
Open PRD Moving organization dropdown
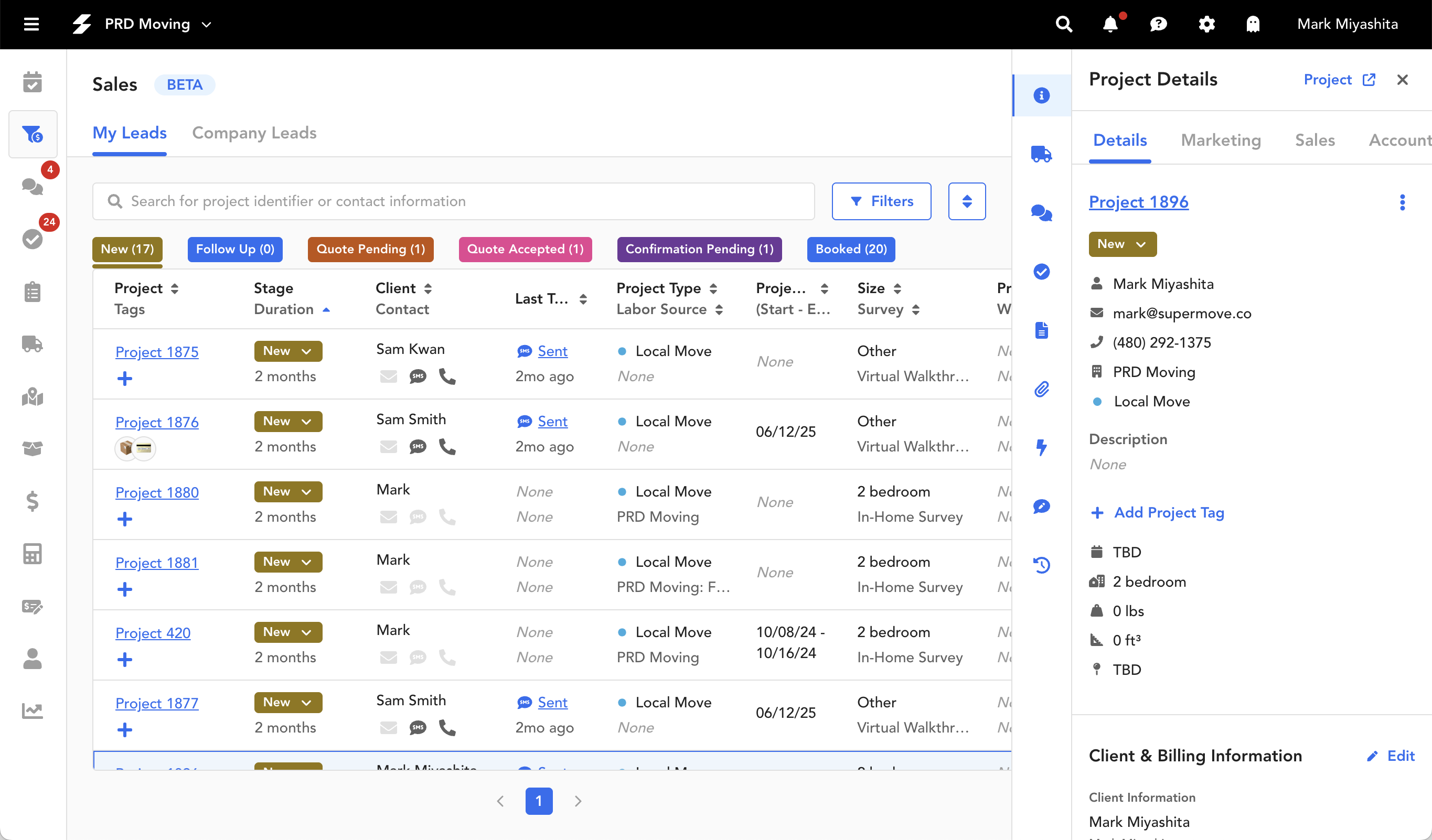(207, 25)
